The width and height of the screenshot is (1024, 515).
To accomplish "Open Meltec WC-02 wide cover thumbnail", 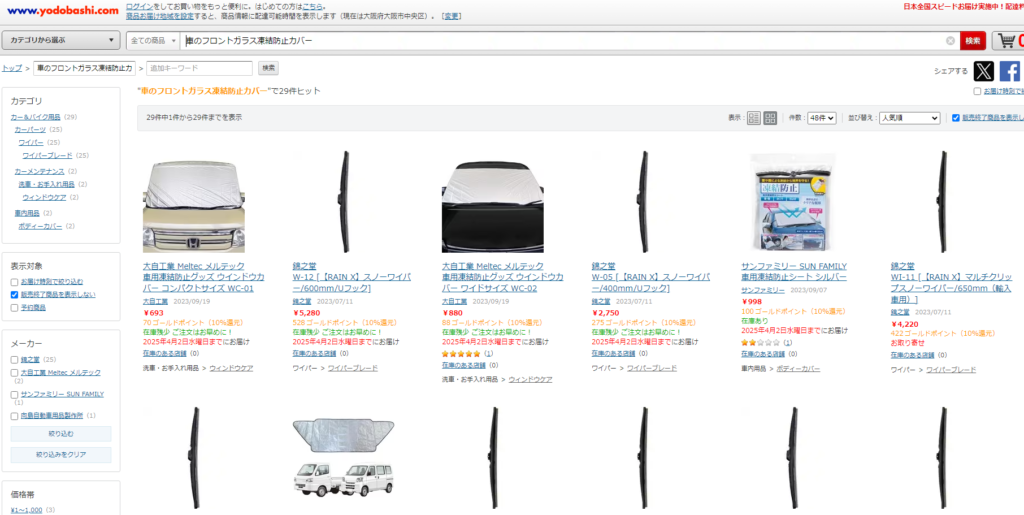I will tap(492, 207).
